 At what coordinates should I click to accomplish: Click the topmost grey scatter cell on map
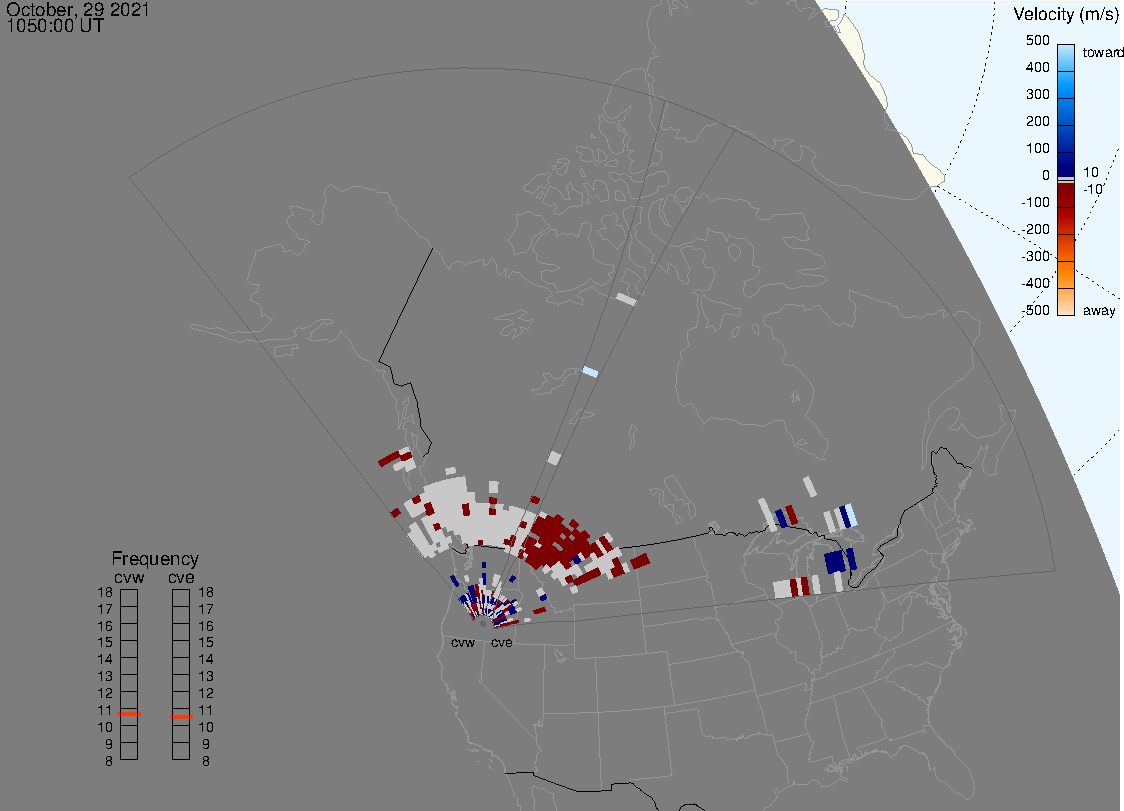[627, 299]
